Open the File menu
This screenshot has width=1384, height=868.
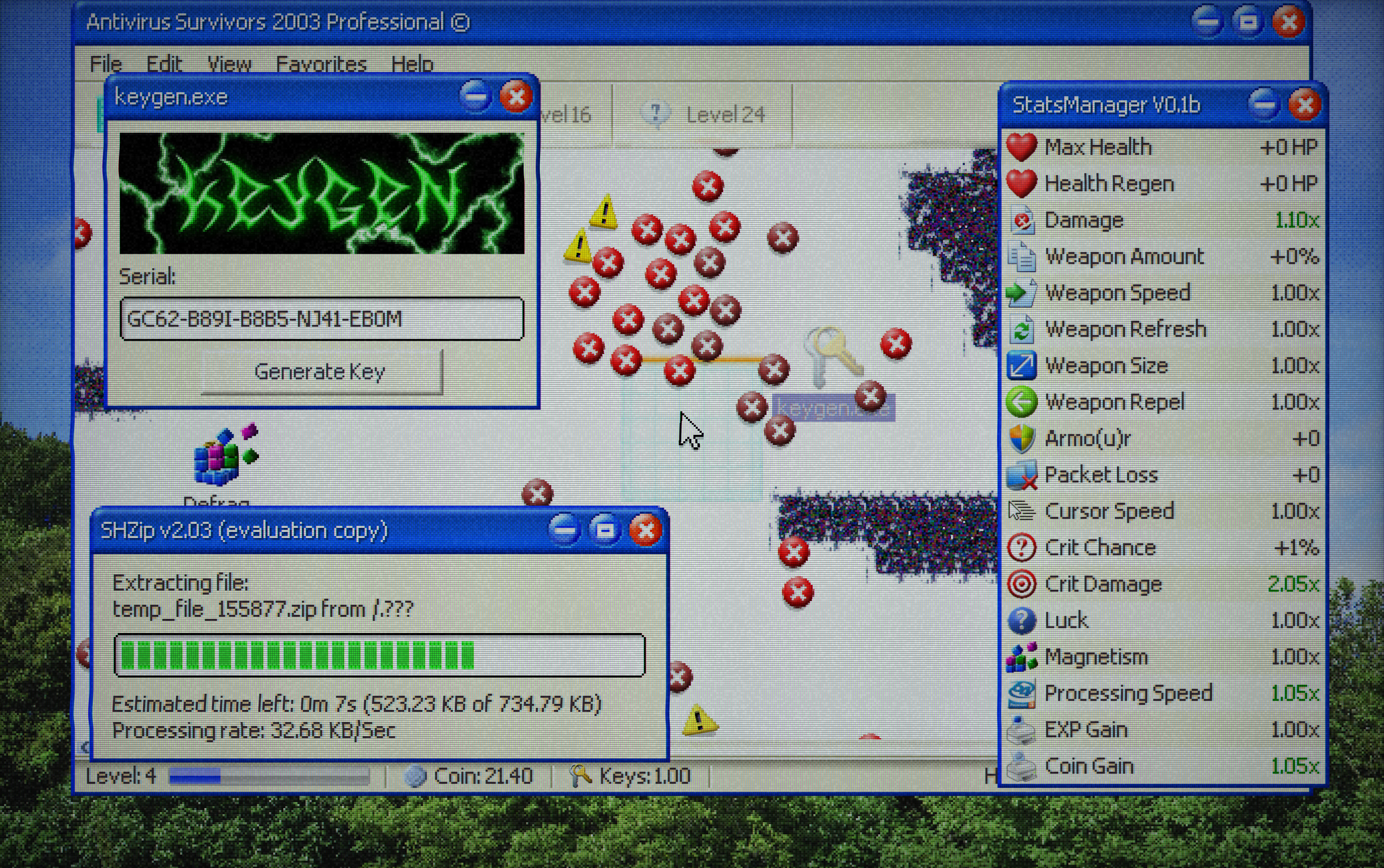[x=105, y=64]
